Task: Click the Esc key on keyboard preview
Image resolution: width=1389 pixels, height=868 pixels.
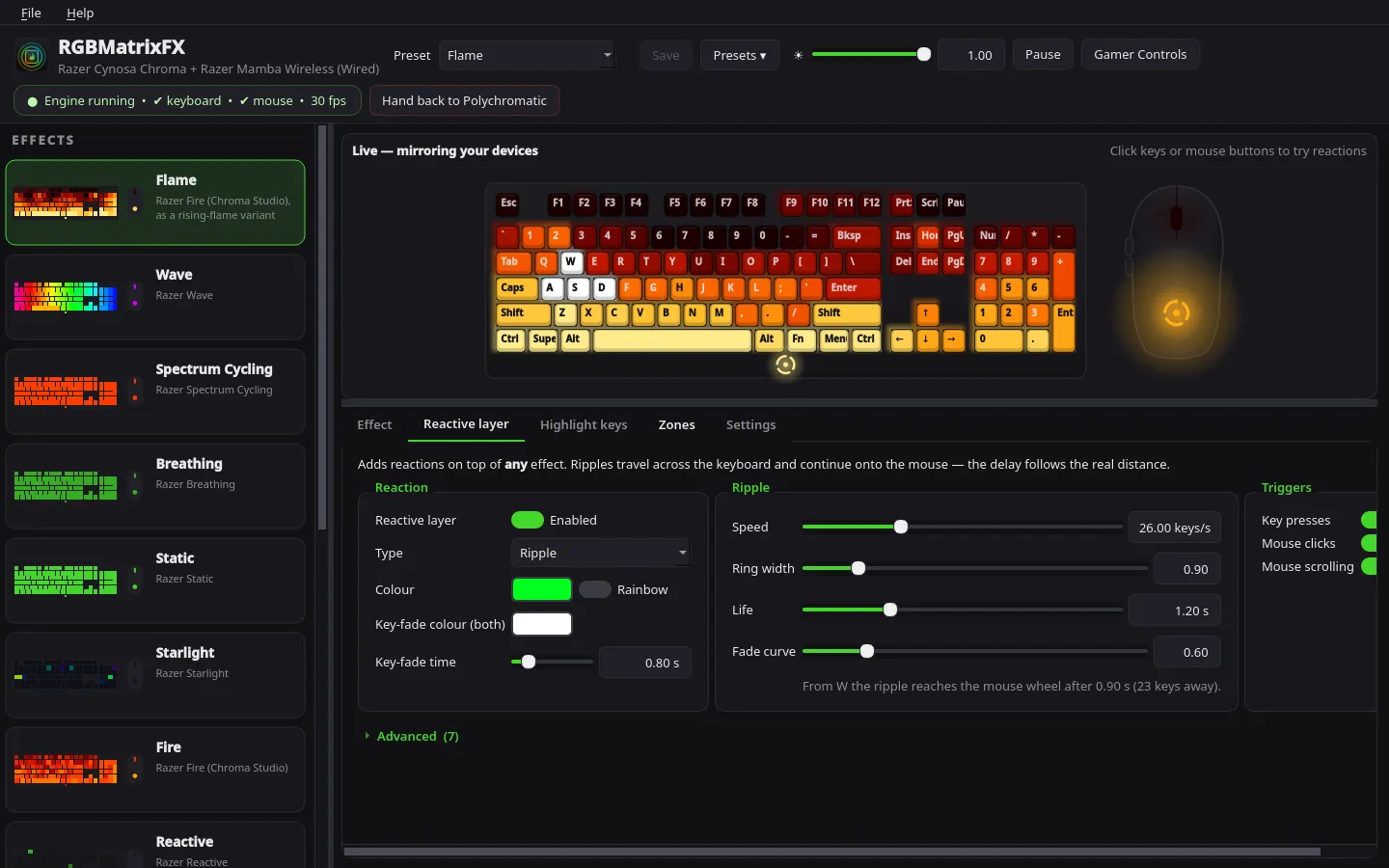Action: pos(508,203)
